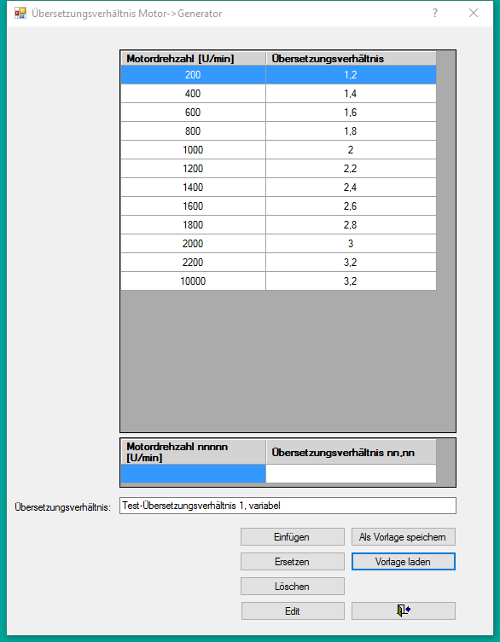The height and width of the screenshot is (642, 500).
Task: Click the Übersetzungsverhältnis name text field
Action: coord(288,506)
